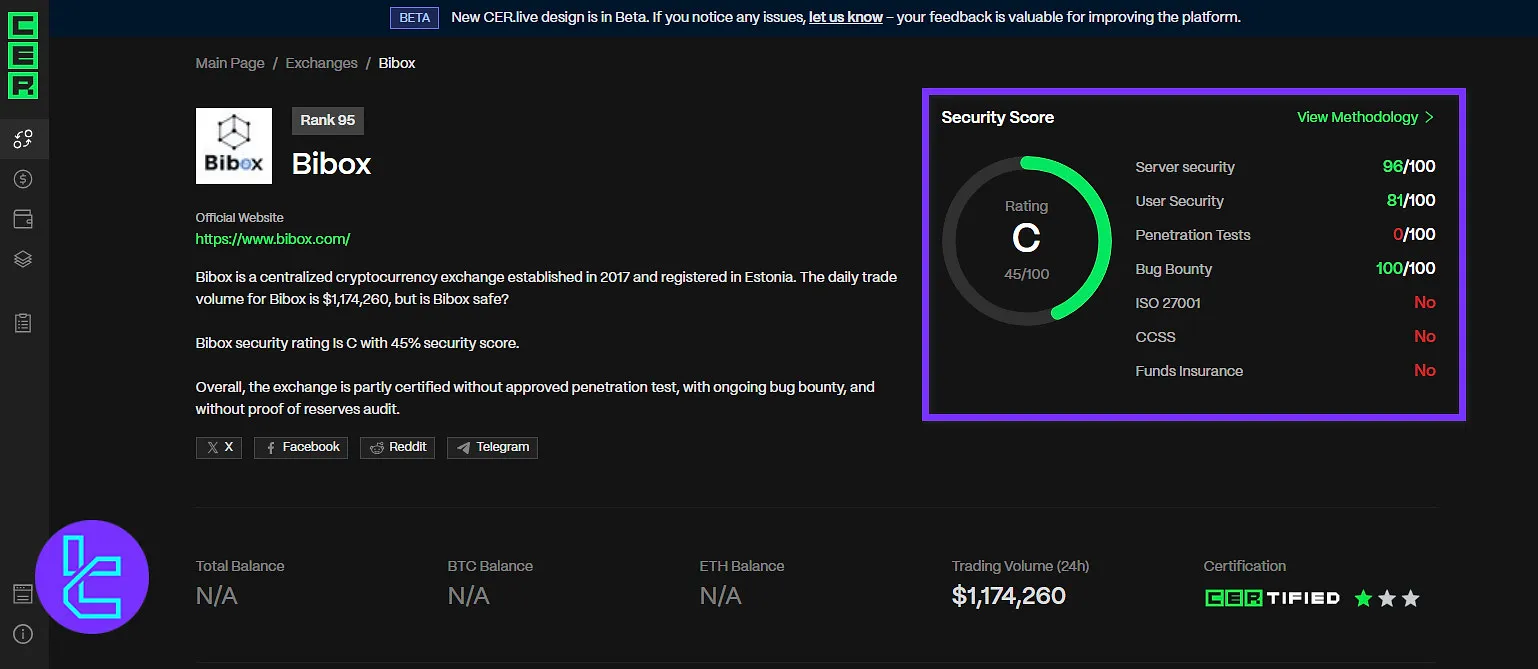Click the 45/100 score under the rating
Screen dimensions: 1538x669
pos(1027,273)
